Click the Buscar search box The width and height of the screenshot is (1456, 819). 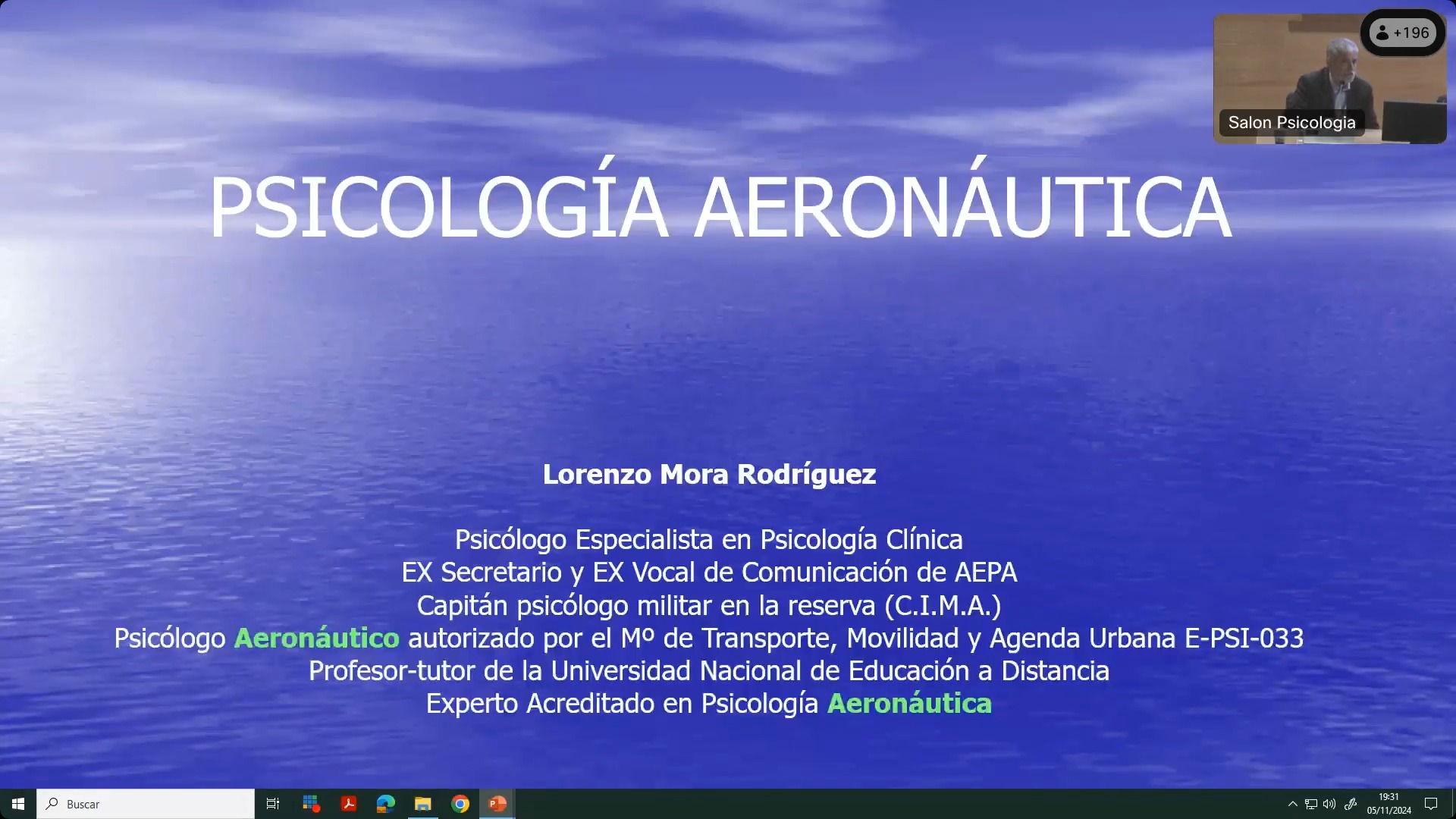146,804
